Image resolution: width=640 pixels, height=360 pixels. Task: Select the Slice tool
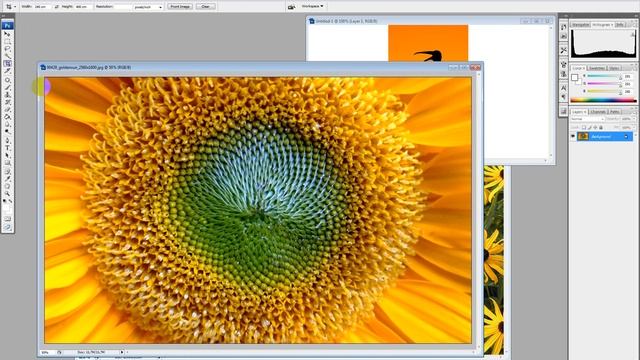tap(7, 71)
